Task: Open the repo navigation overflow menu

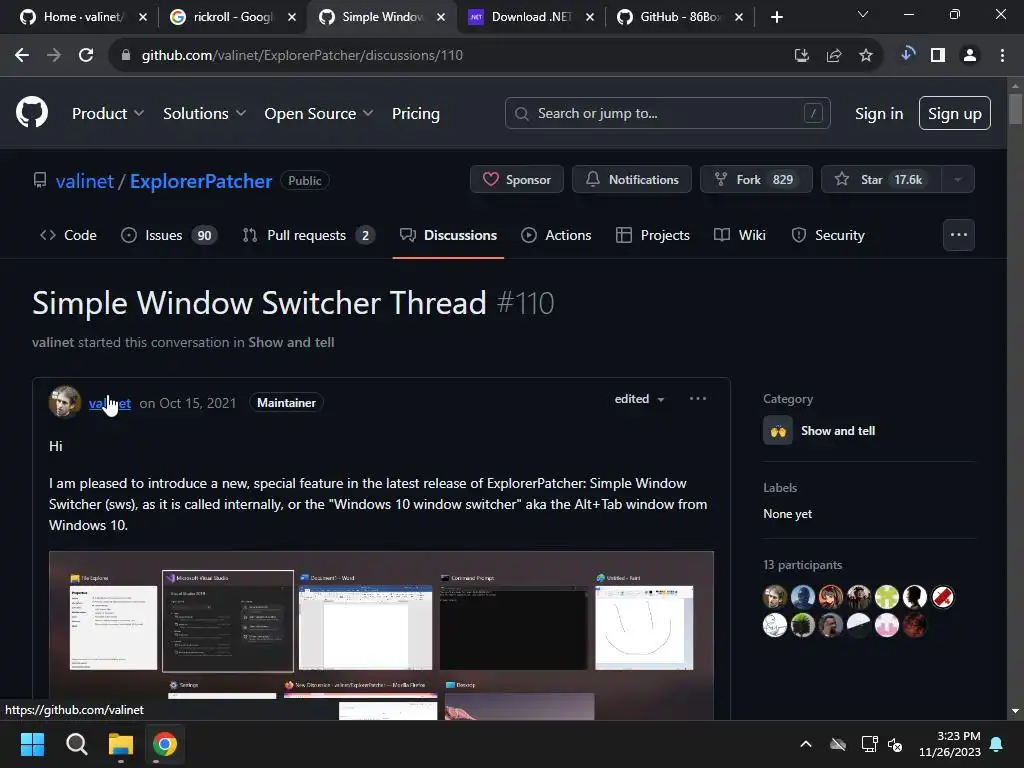Action: pos(959,235)
